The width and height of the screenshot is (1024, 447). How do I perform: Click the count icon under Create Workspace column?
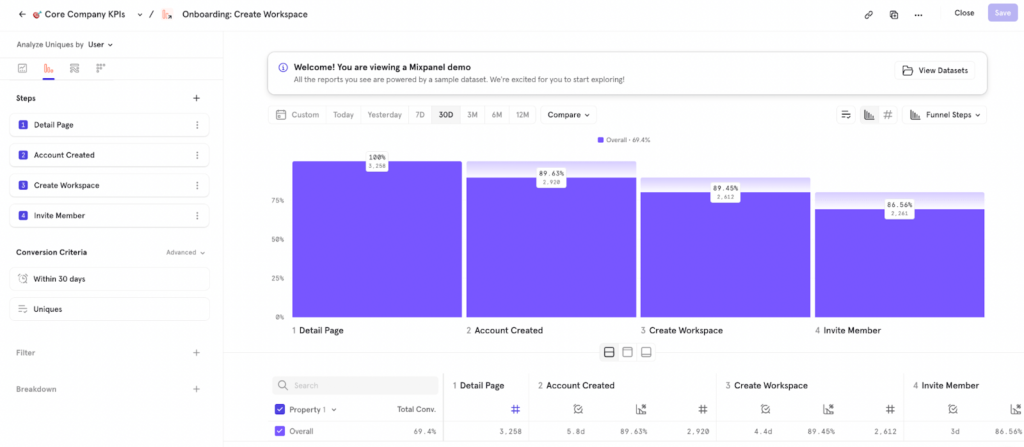coord(890,409)
